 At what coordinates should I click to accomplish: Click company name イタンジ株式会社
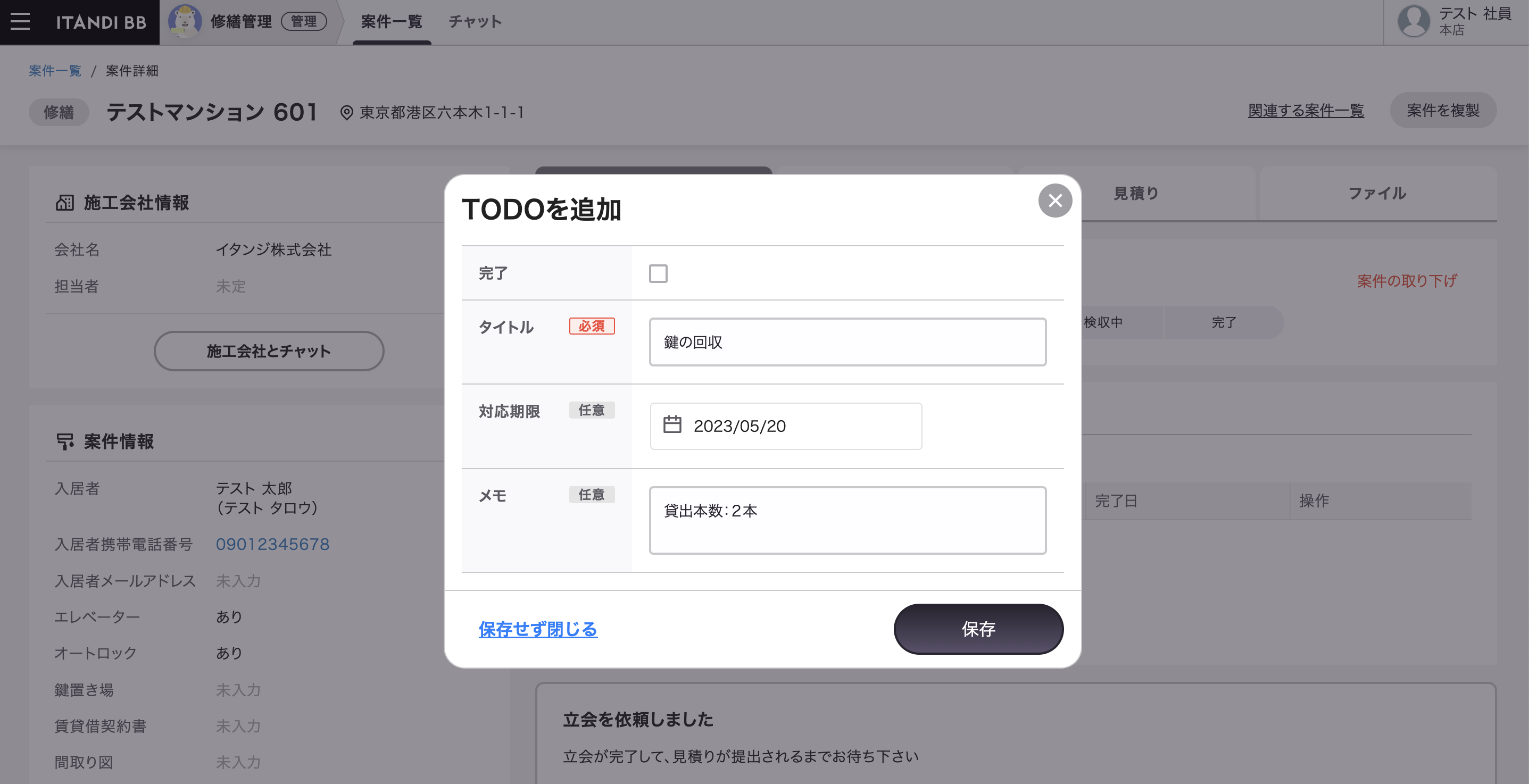point(273,250)
